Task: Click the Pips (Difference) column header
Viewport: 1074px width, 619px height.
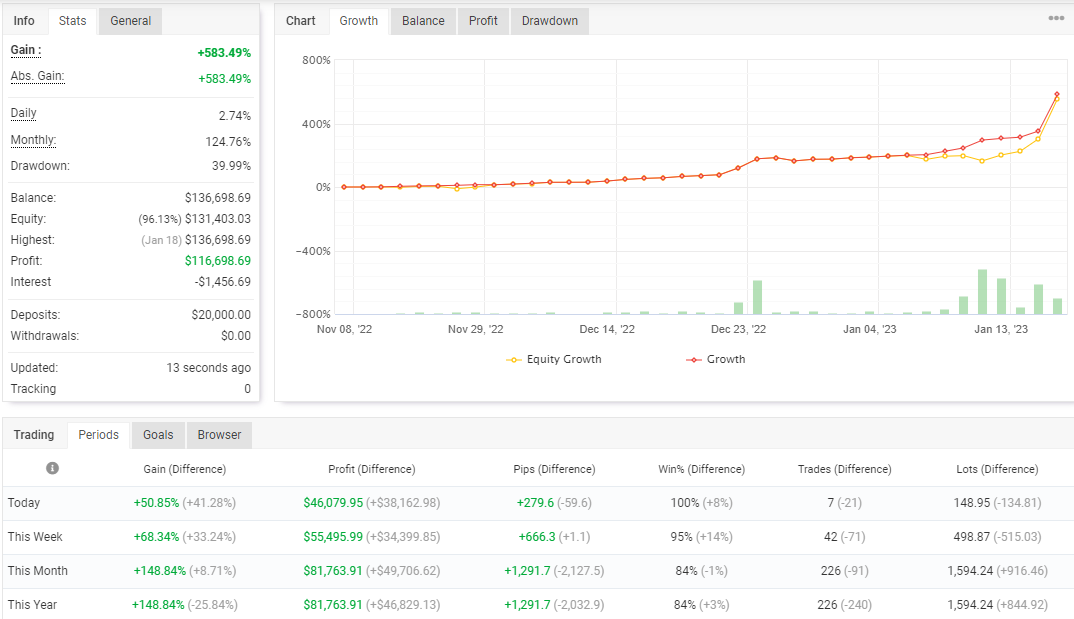Action: (554, 469)
